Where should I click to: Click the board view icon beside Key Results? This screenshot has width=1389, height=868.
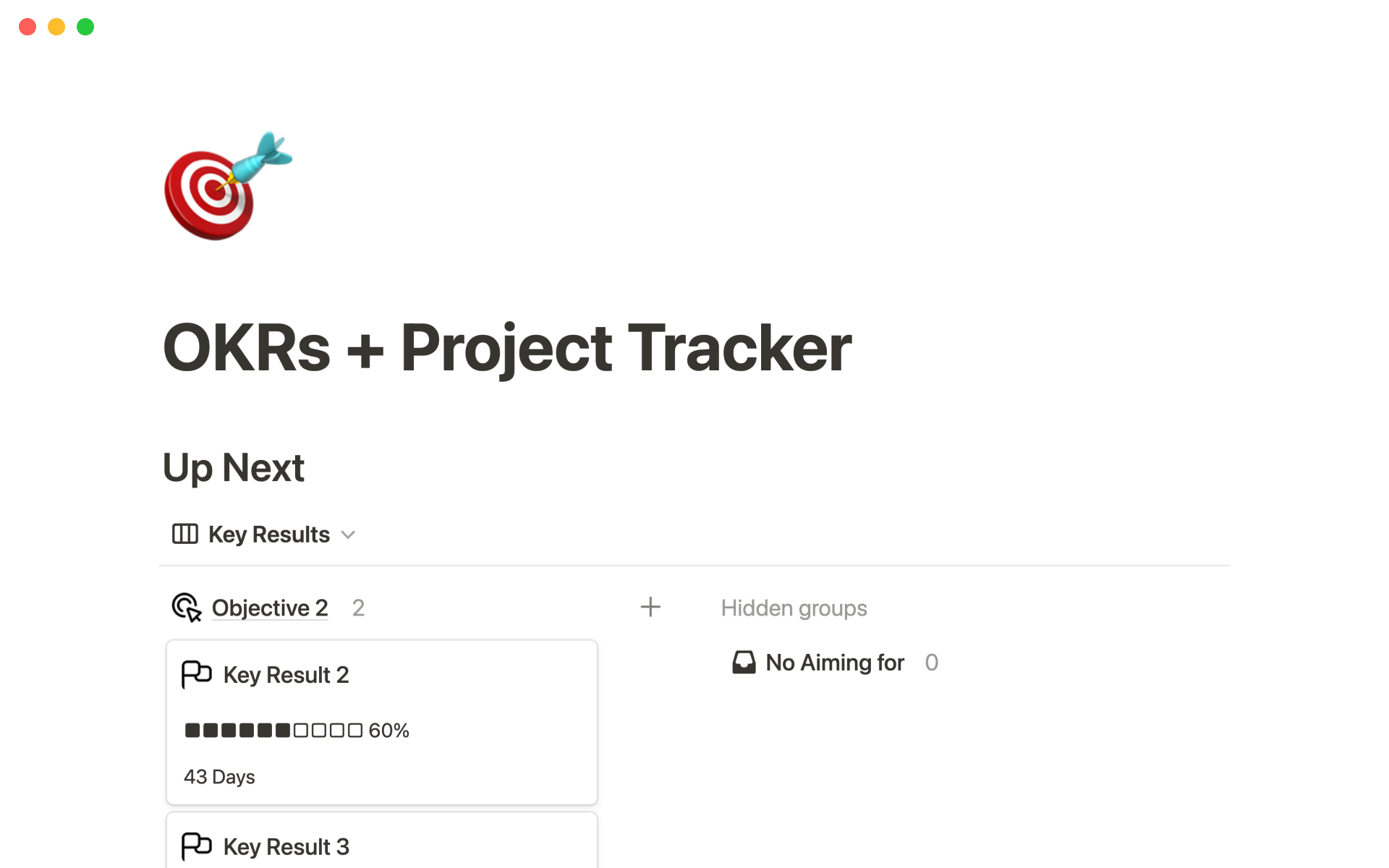[184, 535]
